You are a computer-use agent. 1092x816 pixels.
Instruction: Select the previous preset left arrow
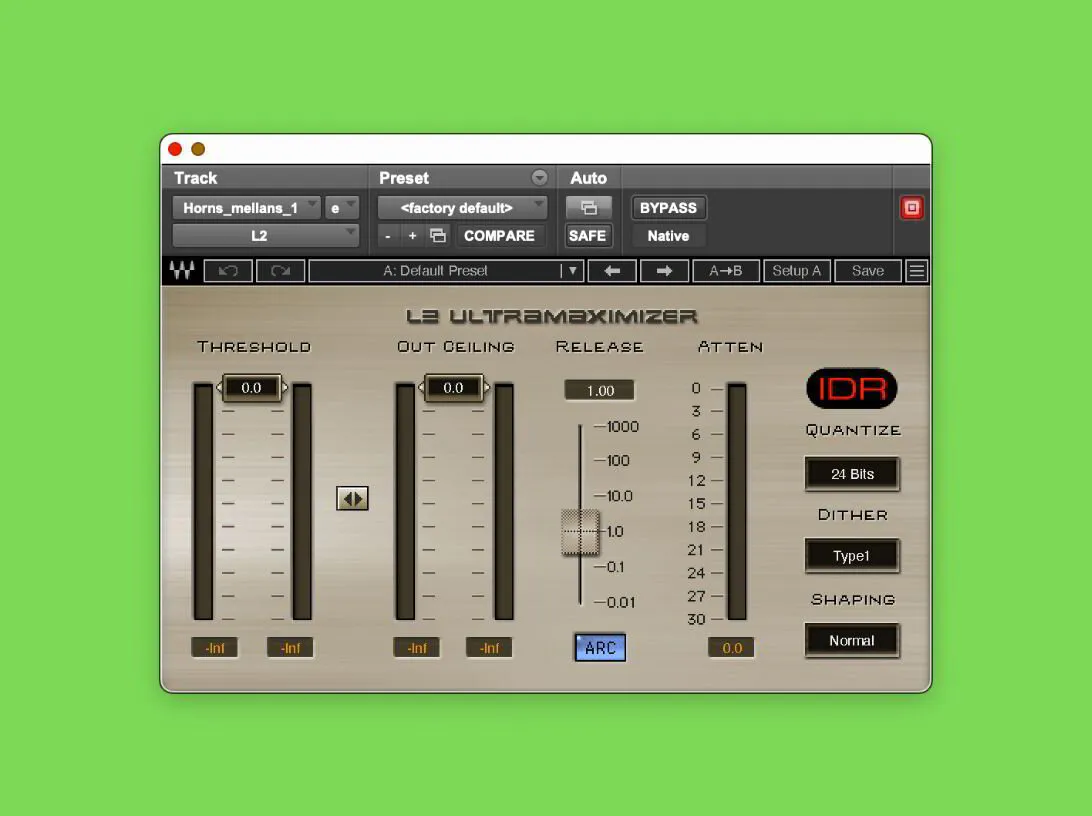pyautogui.click(x=612, y=270)
